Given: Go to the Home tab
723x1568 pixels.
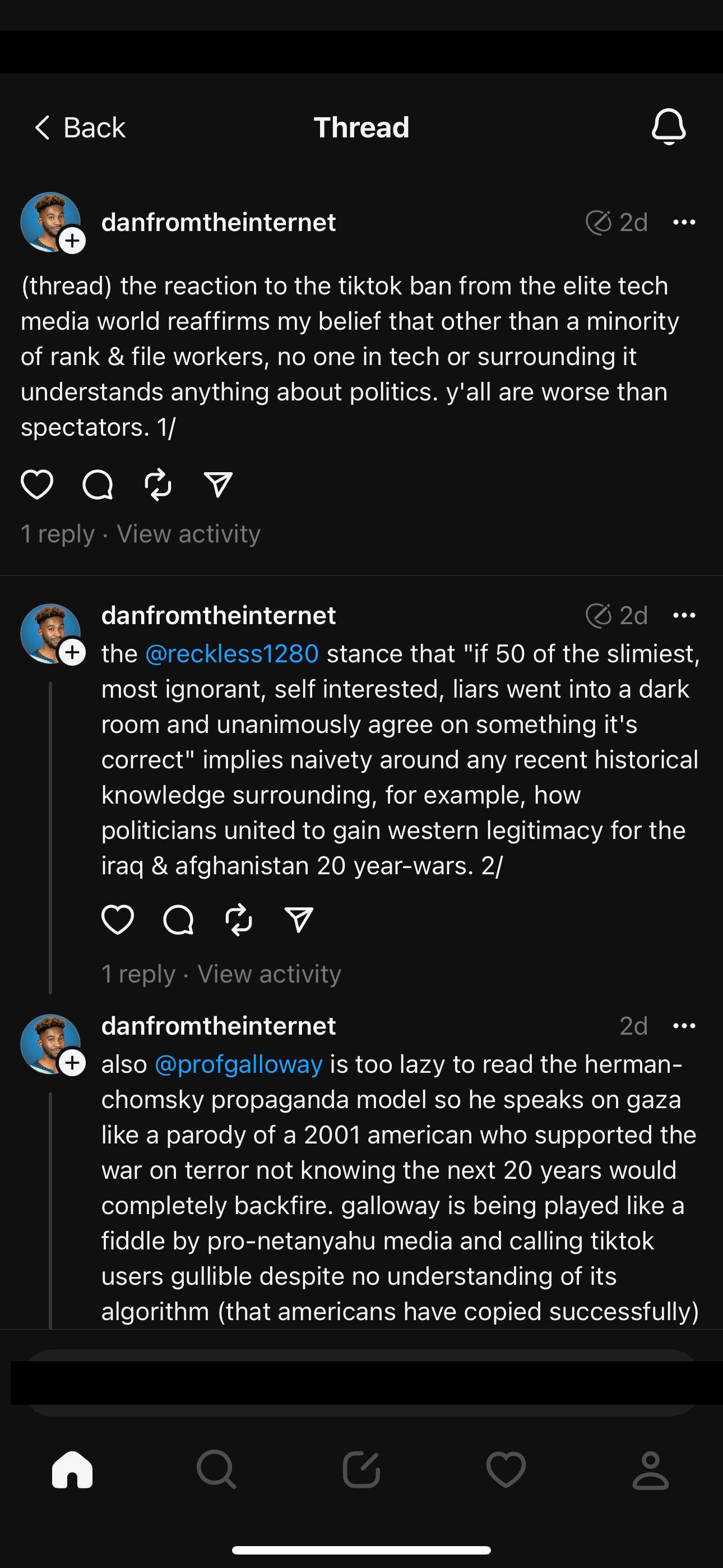Looking at the screenshot, I should coord(72,1470).
